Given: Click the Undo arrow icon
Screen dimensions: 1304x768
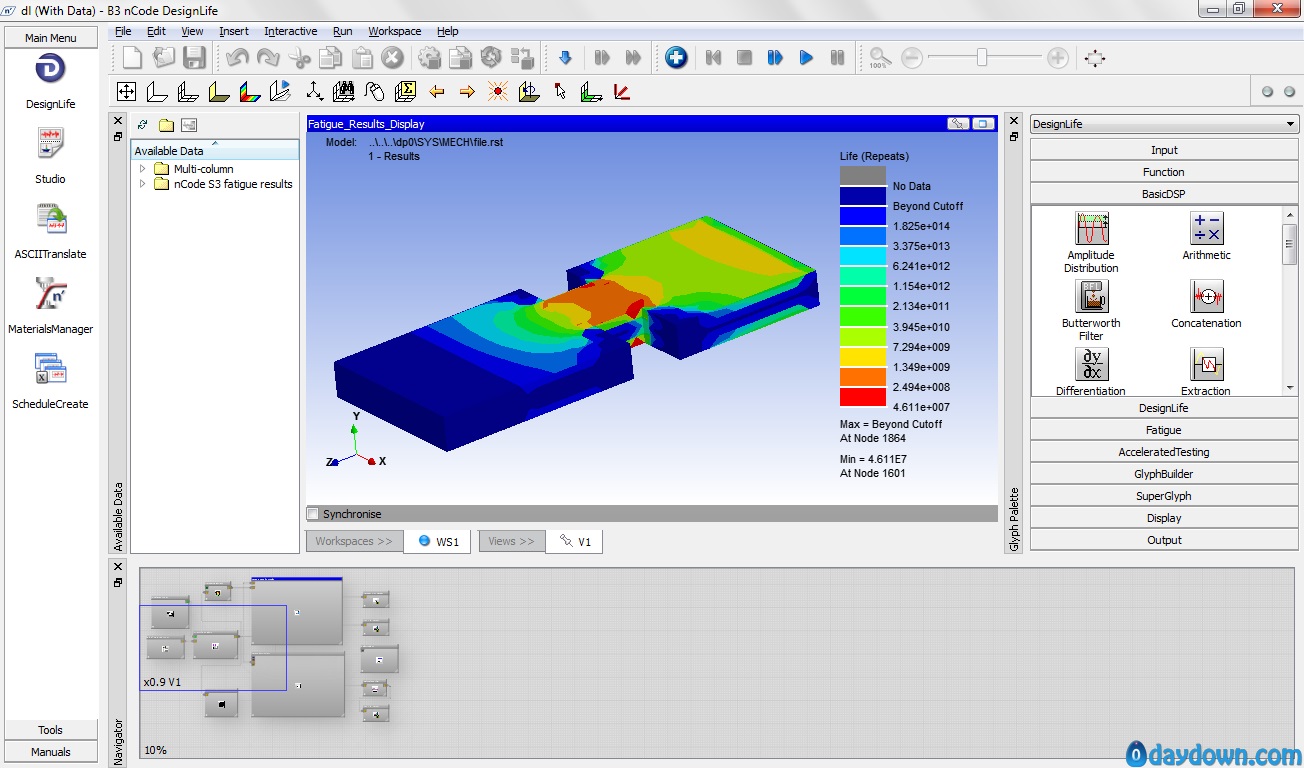Looking at the screenshot, I should [238, 58].
